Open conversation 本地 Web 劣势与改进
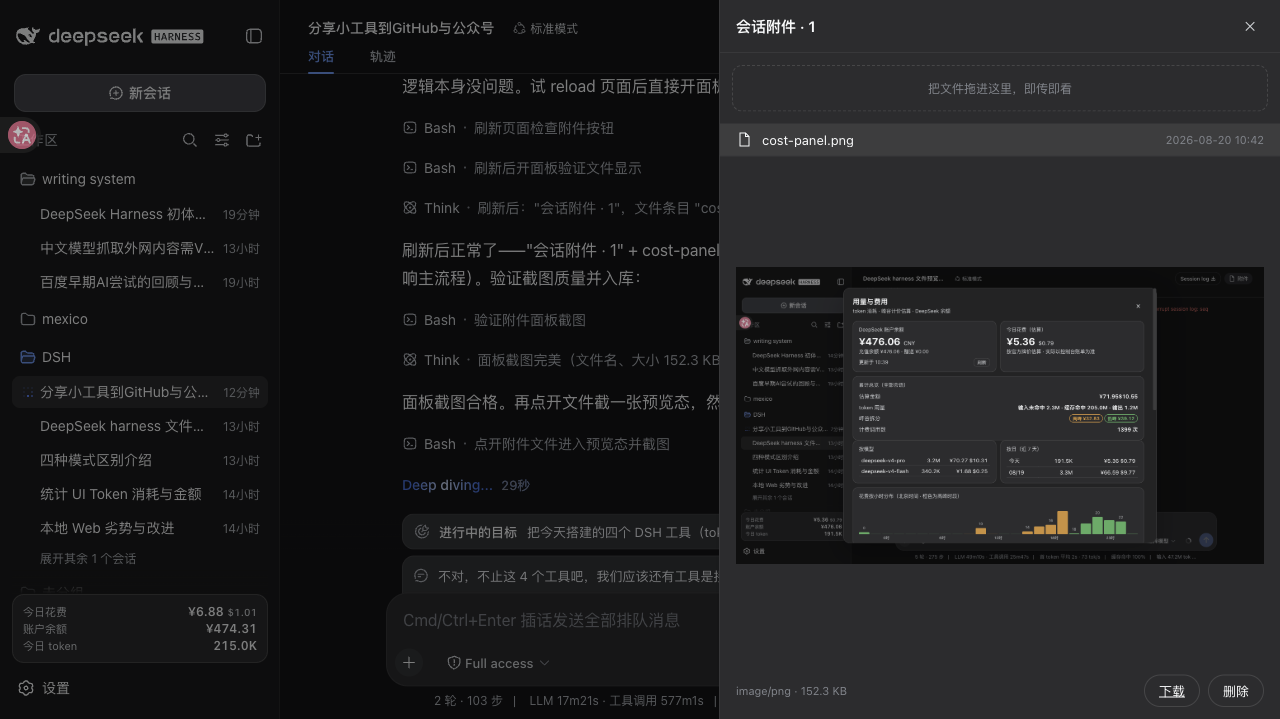The image size is (1280, 719). 140,528
